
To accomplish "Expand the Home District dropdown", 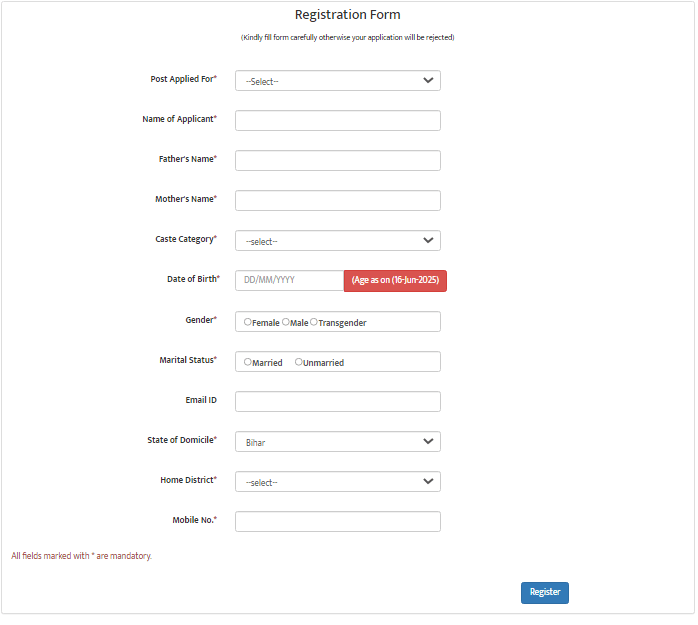I will (337, 482).
